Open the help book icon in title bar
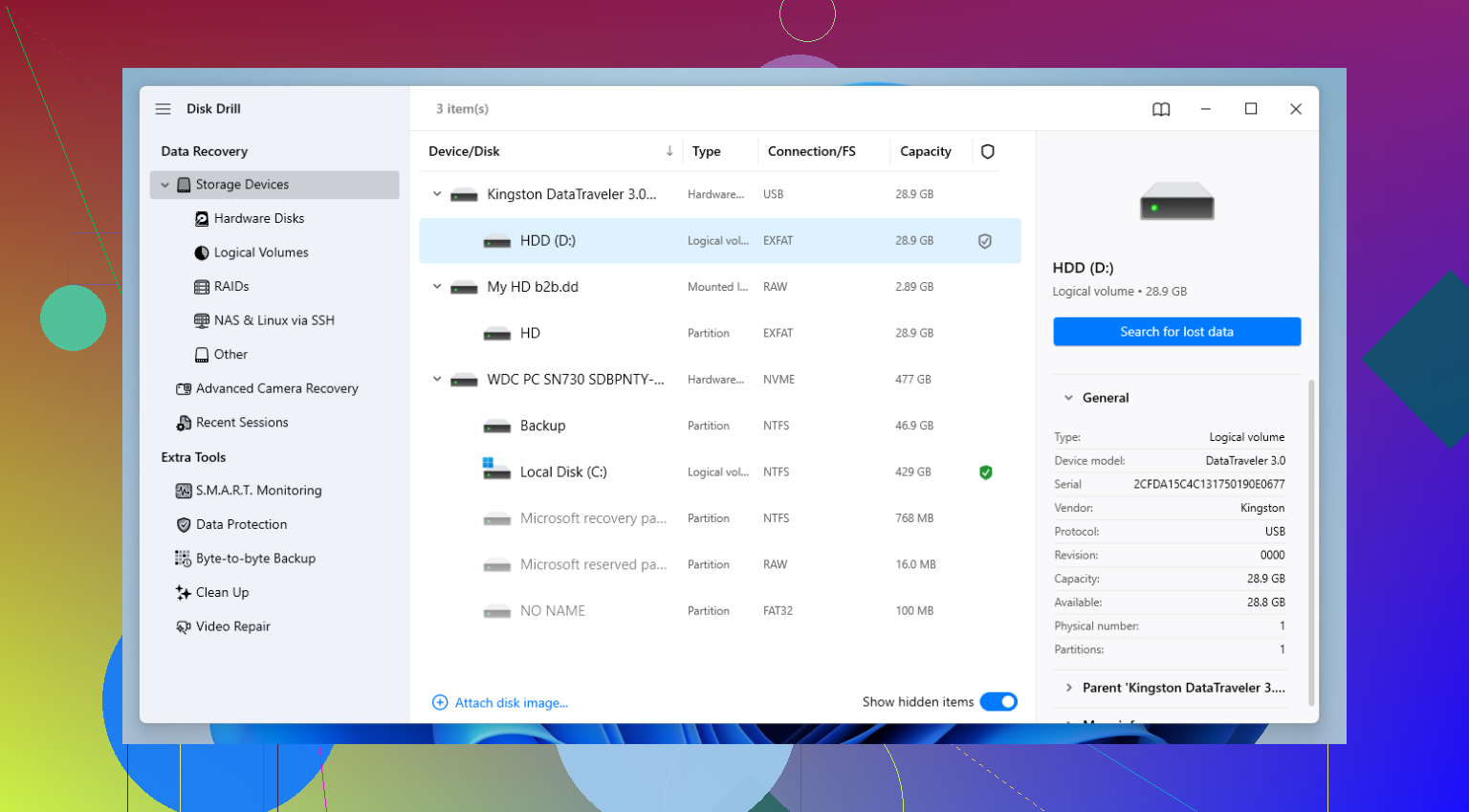Screen dimensions: 1469x812 tap(1161, 109)
